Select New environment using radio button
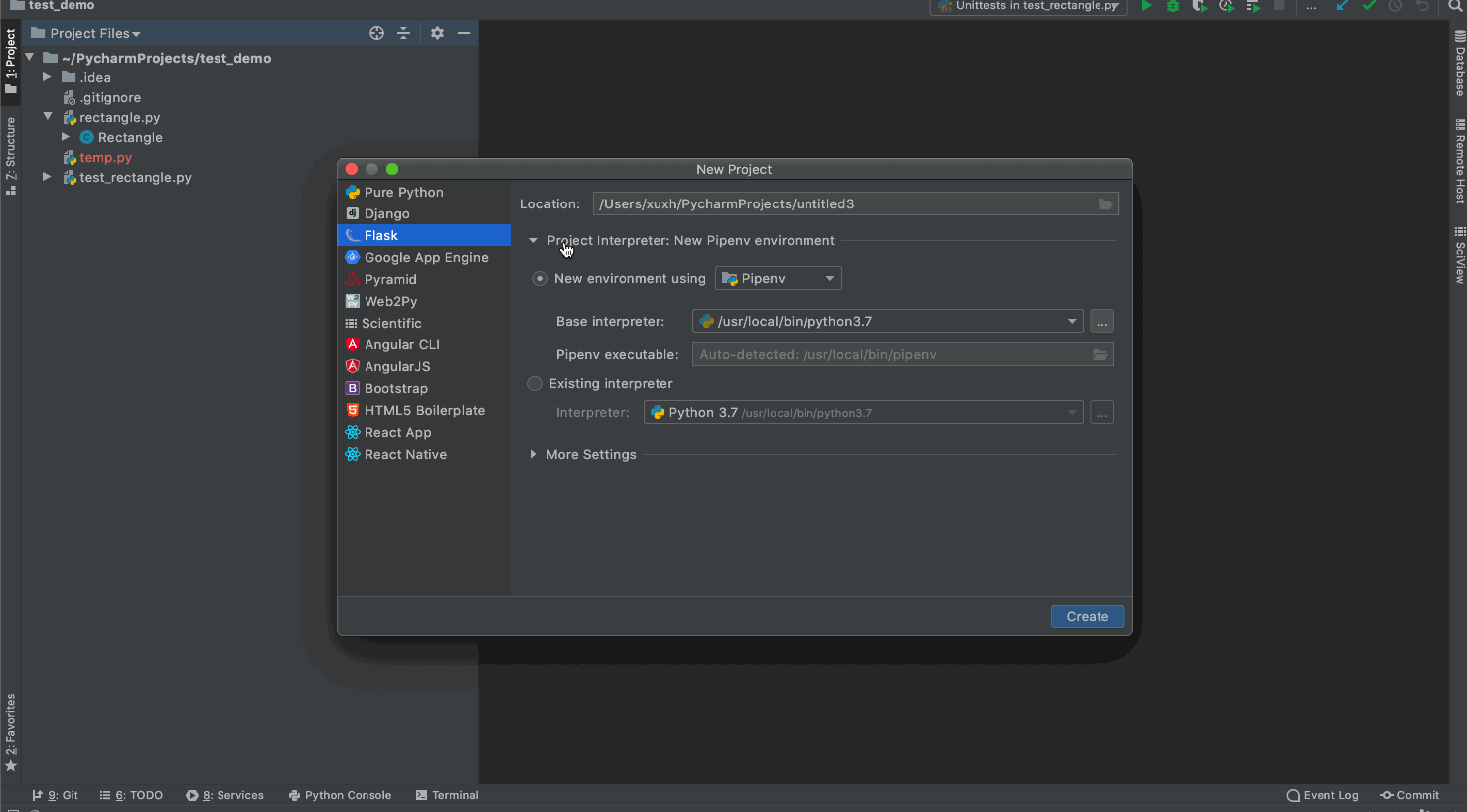The image size is (1467, 812). click(x=540, y=278)
